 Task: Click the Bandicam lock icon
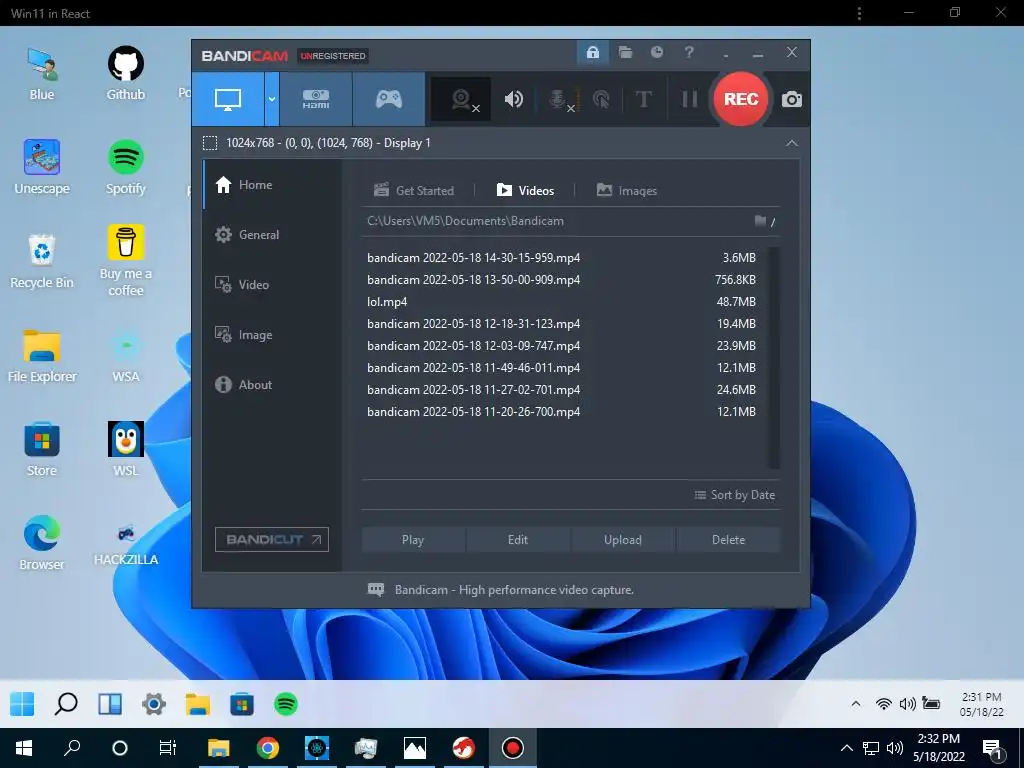(x=593, y=53)
